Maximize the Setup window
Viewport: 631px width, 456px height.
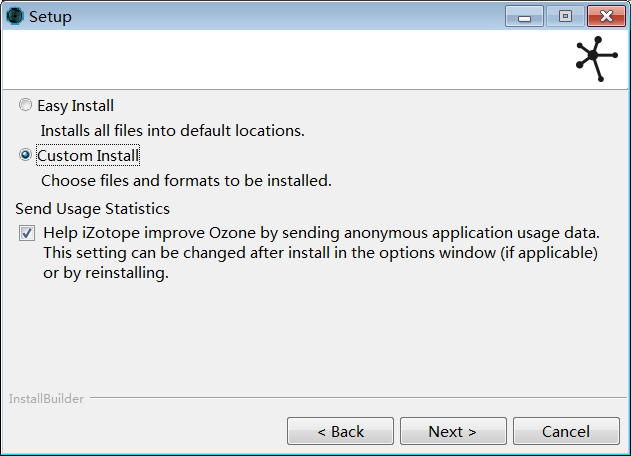[x=565, y=16]
